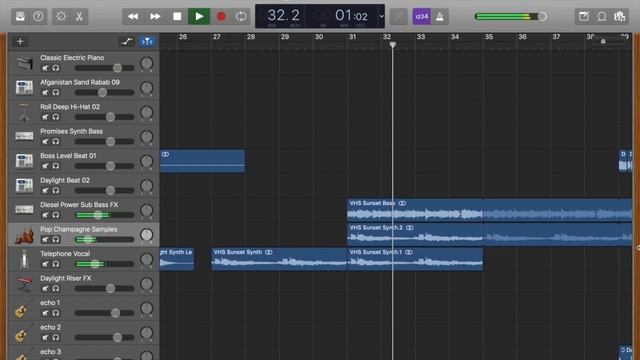Mute the echo 1 track
This screenshot has height=360, width=640.
click(45, 313)
